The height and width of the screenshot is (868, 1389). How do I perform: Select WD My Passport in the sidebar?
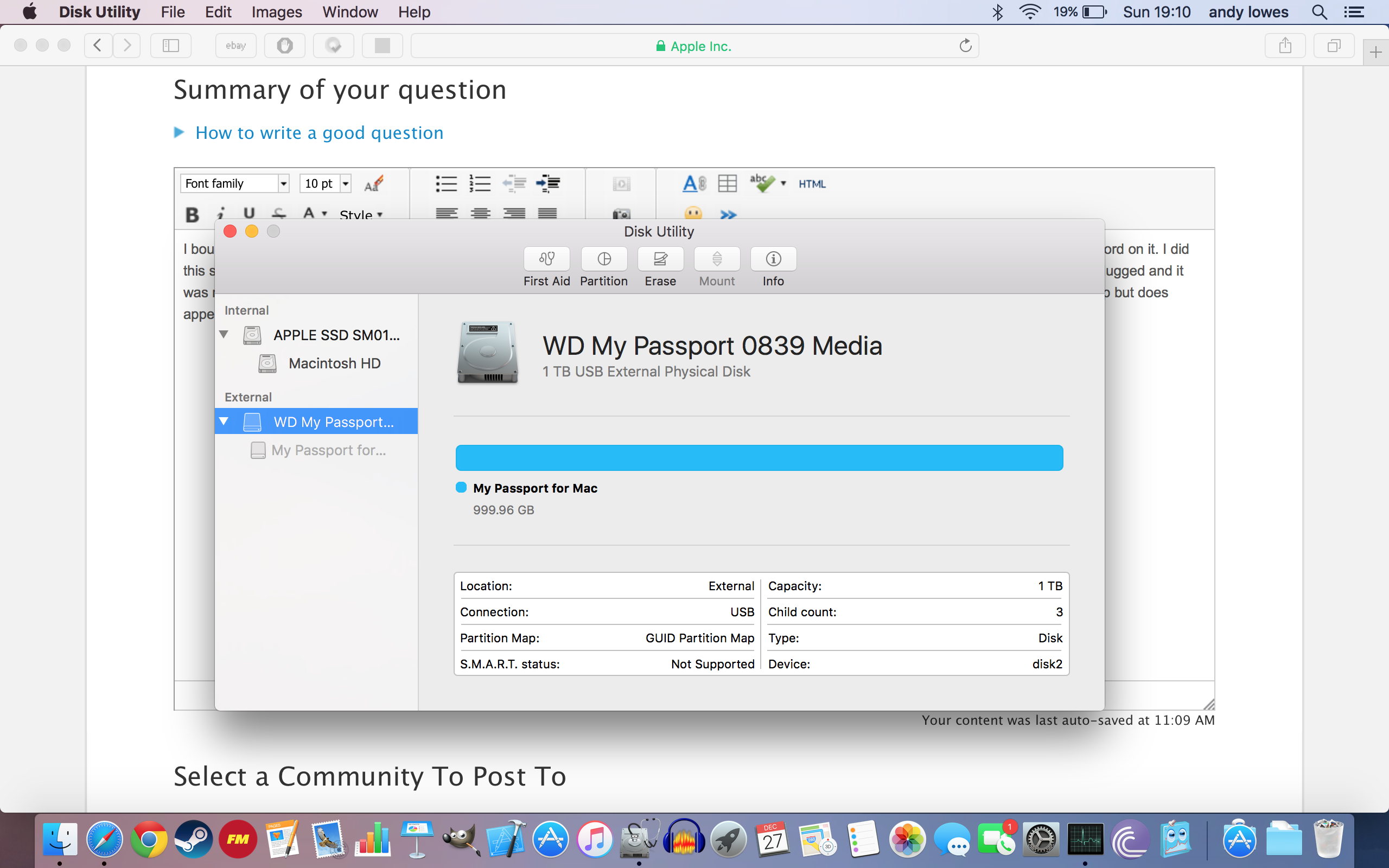click(x=316, y=422)
